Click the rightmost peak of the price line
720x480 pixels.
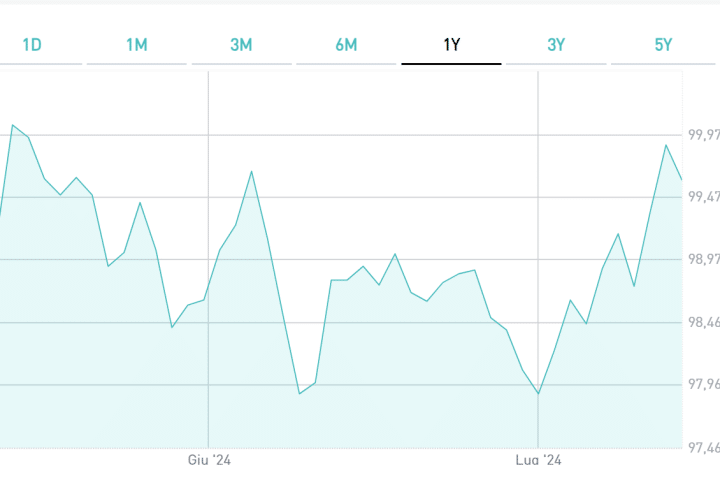click(666, 145)
